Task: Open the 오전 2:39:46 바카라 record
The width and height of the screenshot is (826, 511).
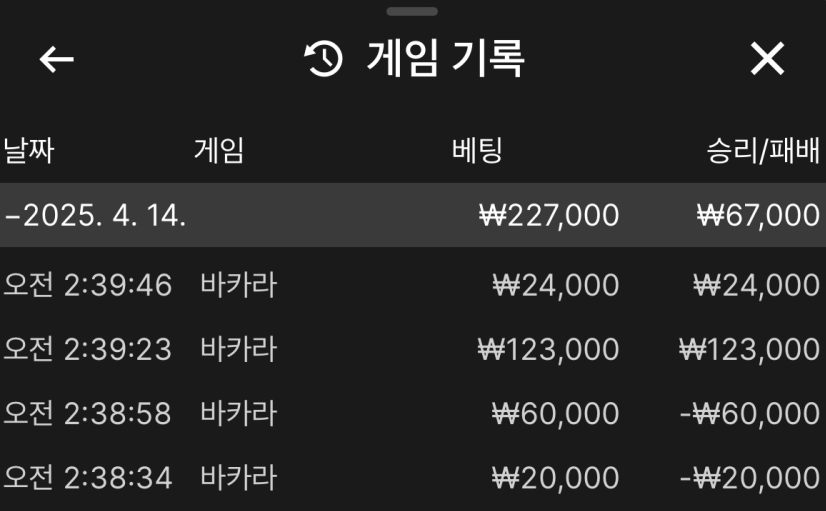Action: pyautogui.click(x=140, y=286)
